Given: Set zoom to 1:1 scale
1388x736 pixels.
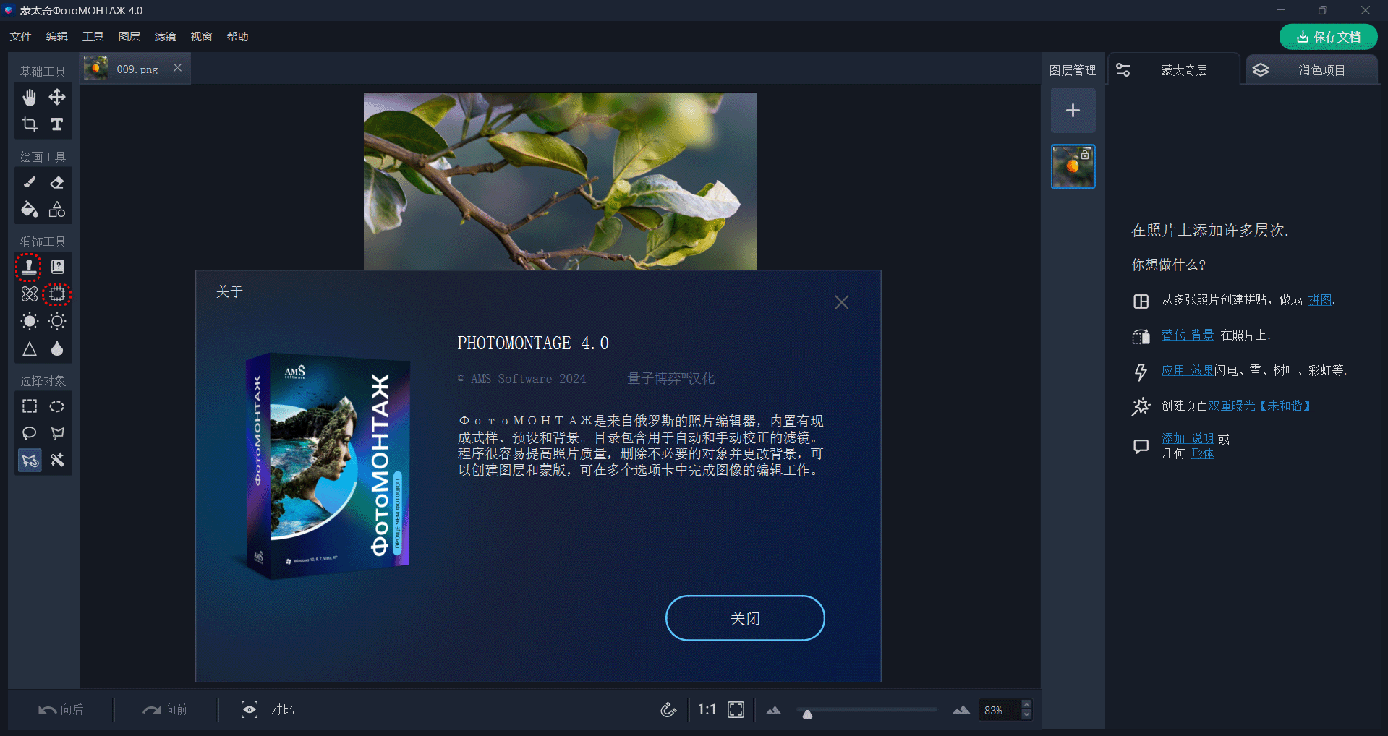Looking at the screenshot, I should click(707, 710).
